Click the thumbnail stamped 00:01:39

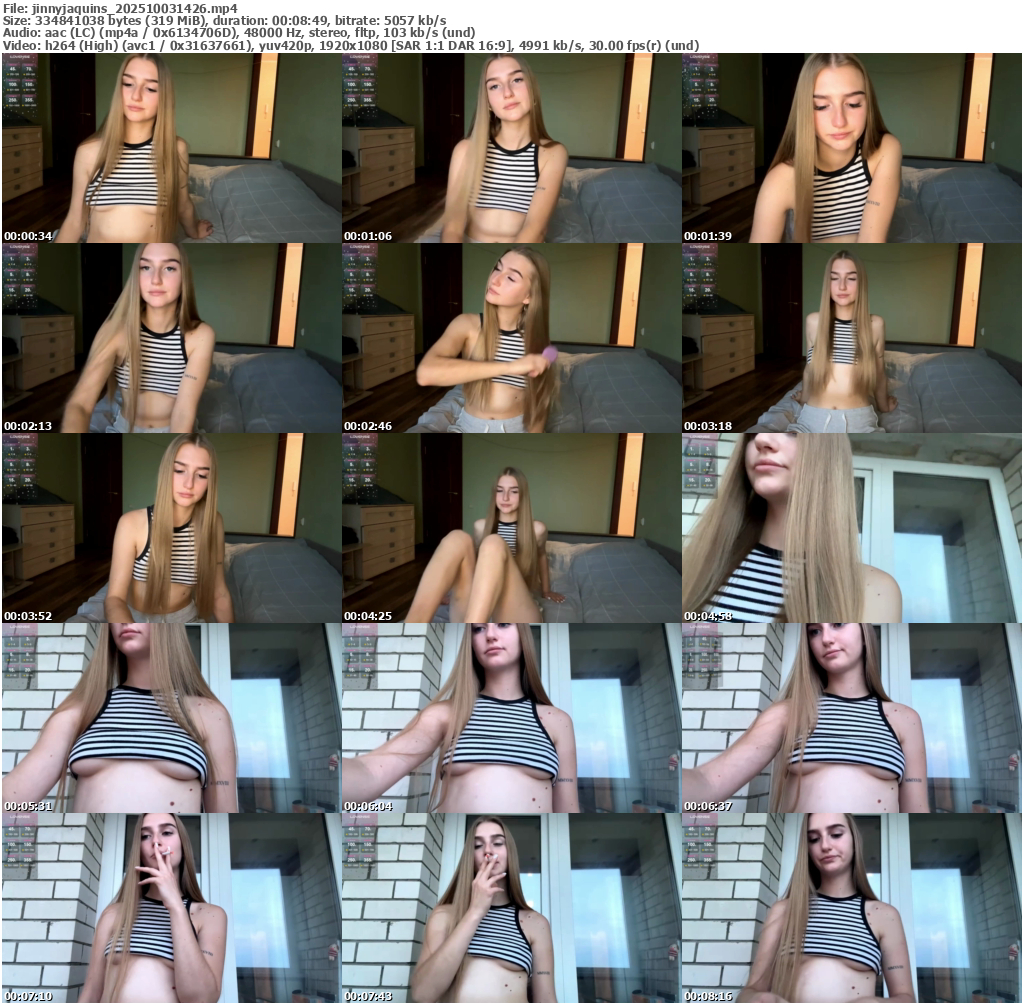pyautogui.click(x=851, y=148)
